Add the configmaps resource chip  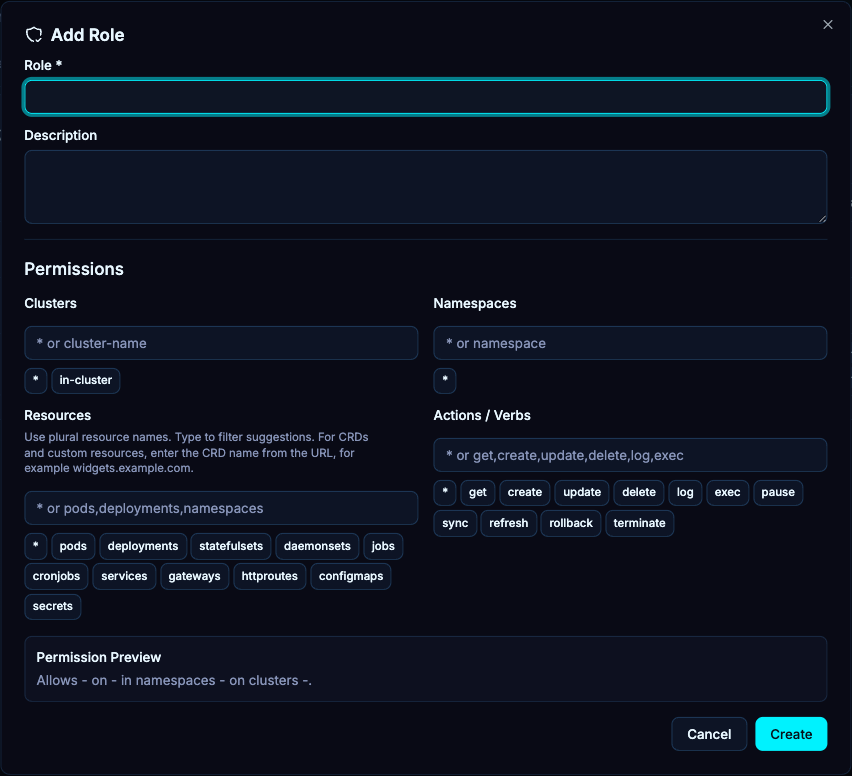pos(351,576)
